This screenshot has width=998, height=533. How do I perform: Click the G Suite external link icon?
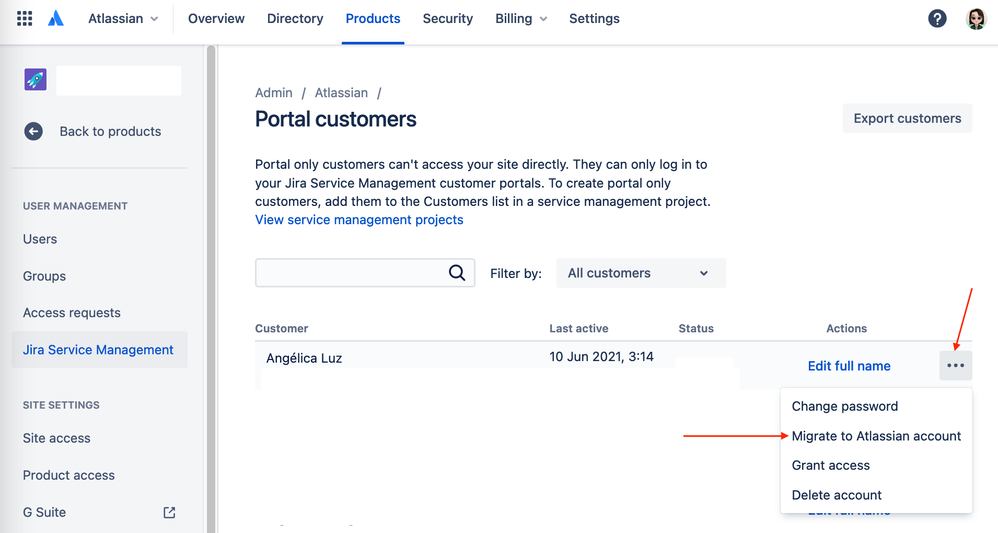169,512
